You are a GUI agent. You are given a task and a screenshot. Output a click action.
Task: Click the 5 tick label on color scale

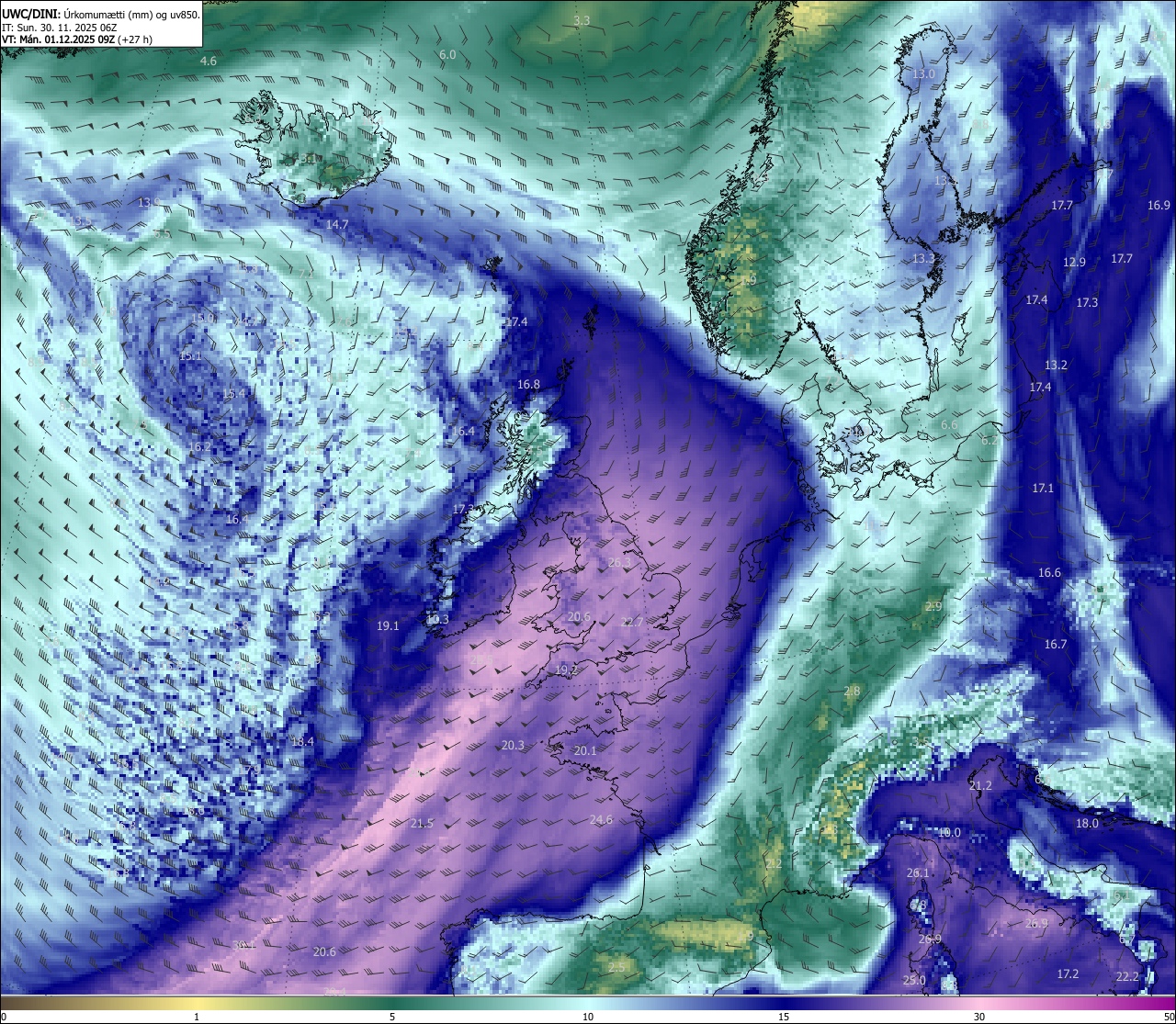[392, 1017]
